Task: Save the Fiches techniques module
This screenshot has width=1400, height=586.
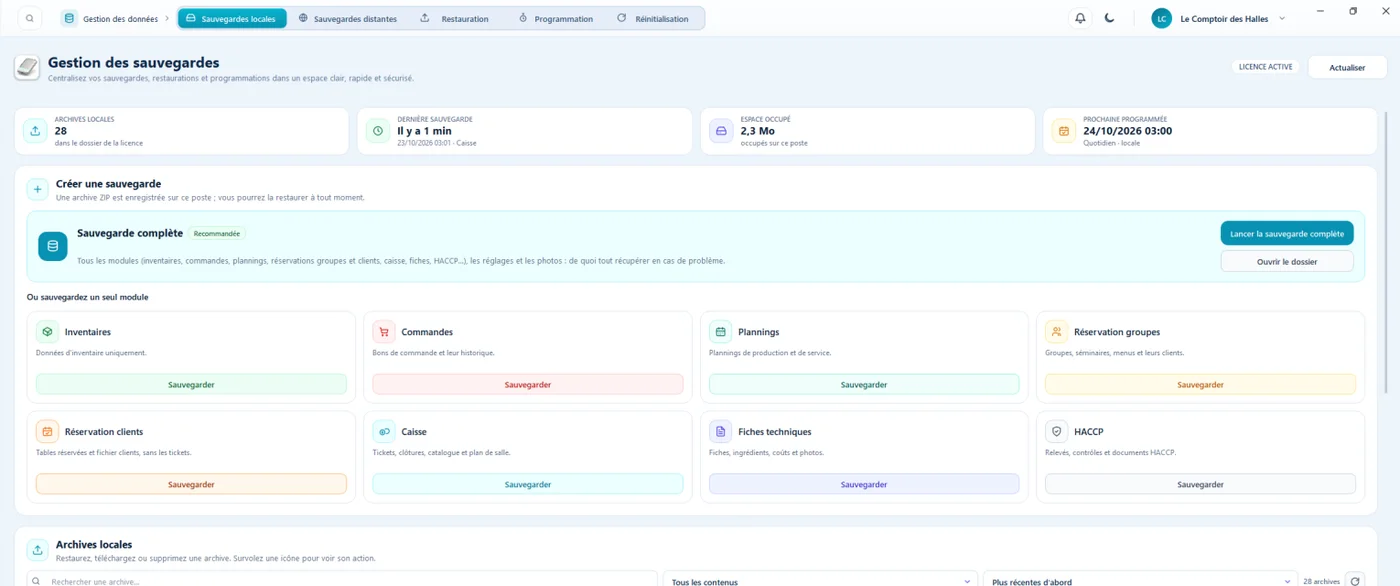Action: pos(864,484)
